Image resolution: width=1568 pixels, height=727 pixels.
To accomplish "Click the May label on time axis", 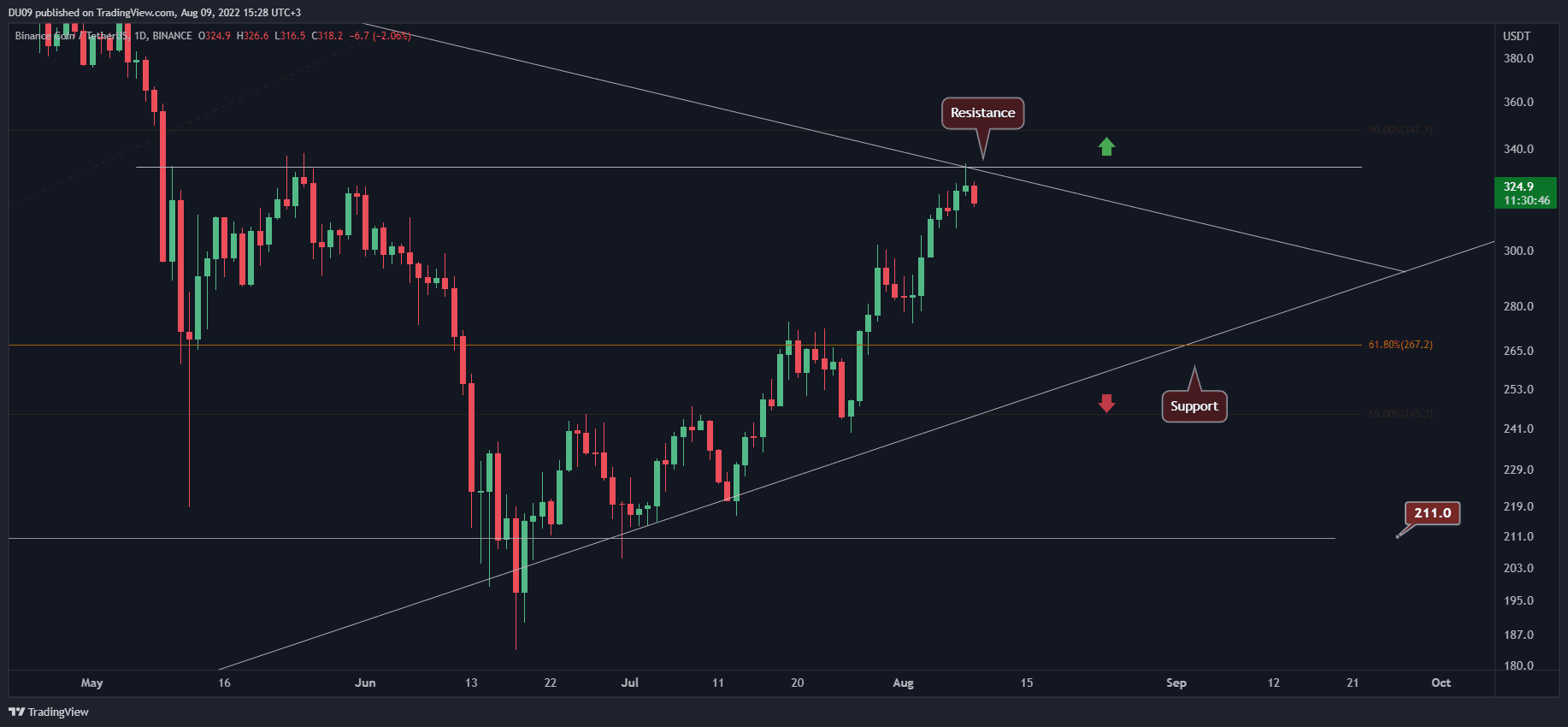I will [91, 683].
